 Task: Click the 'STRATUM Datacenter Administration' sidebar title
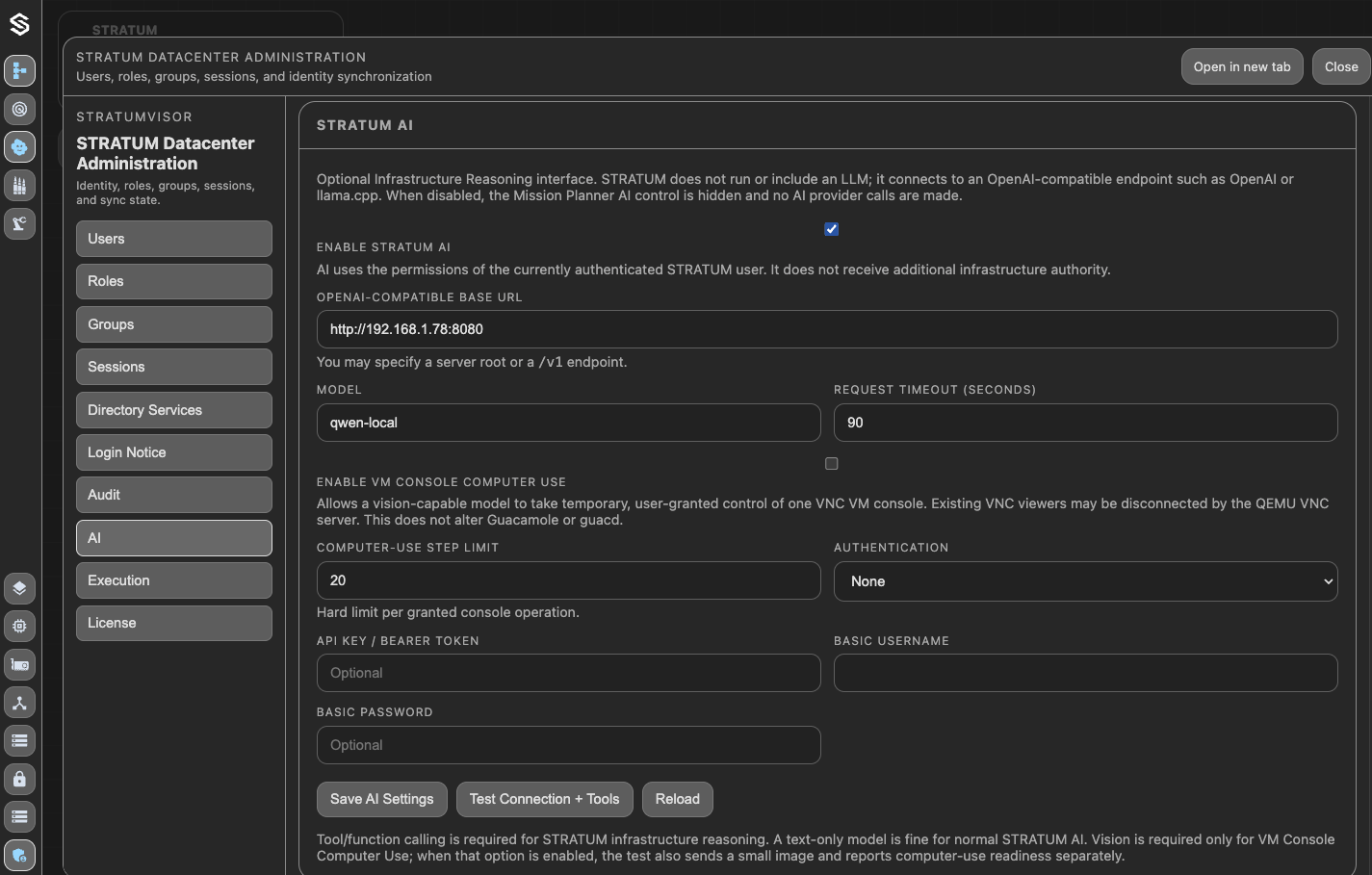[166, 153]
